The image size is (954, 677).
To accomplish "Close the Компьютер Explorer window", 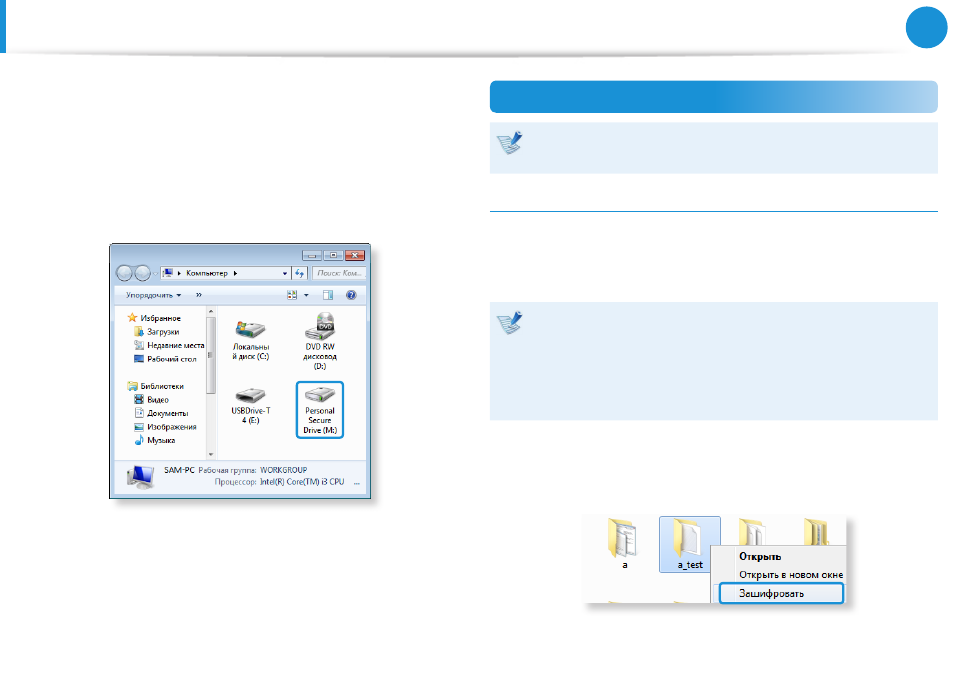I will [355, 255].
